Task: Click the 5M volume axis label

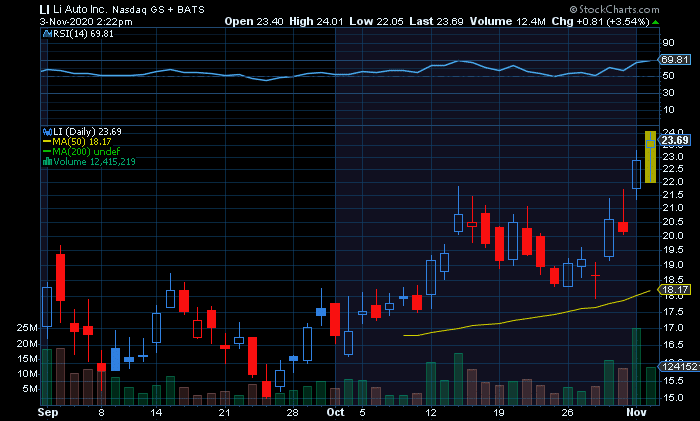Action: pos(30,389)
